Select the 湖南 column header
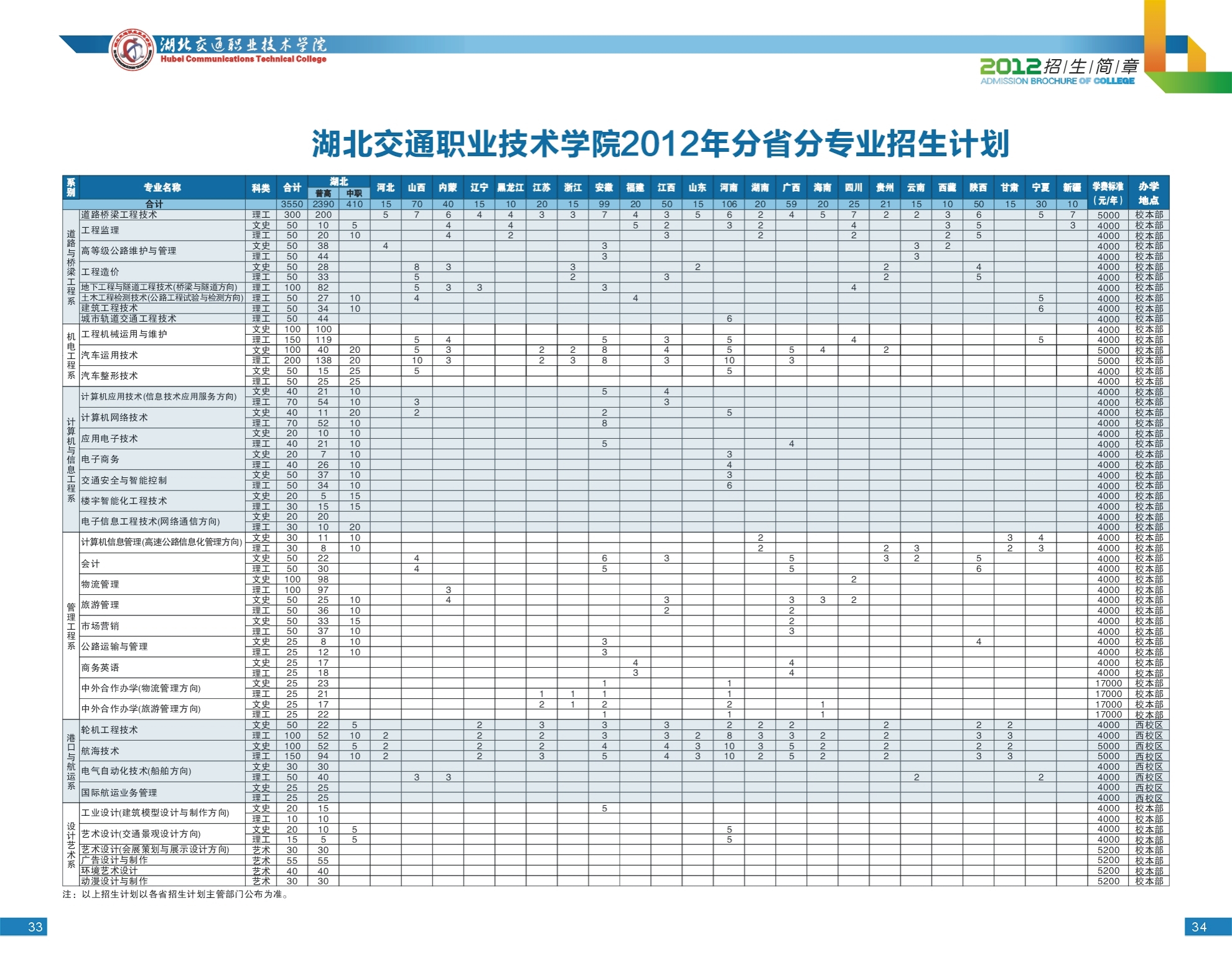The height and width of the screenshot is (977, 1232). (x=760, y=187)
